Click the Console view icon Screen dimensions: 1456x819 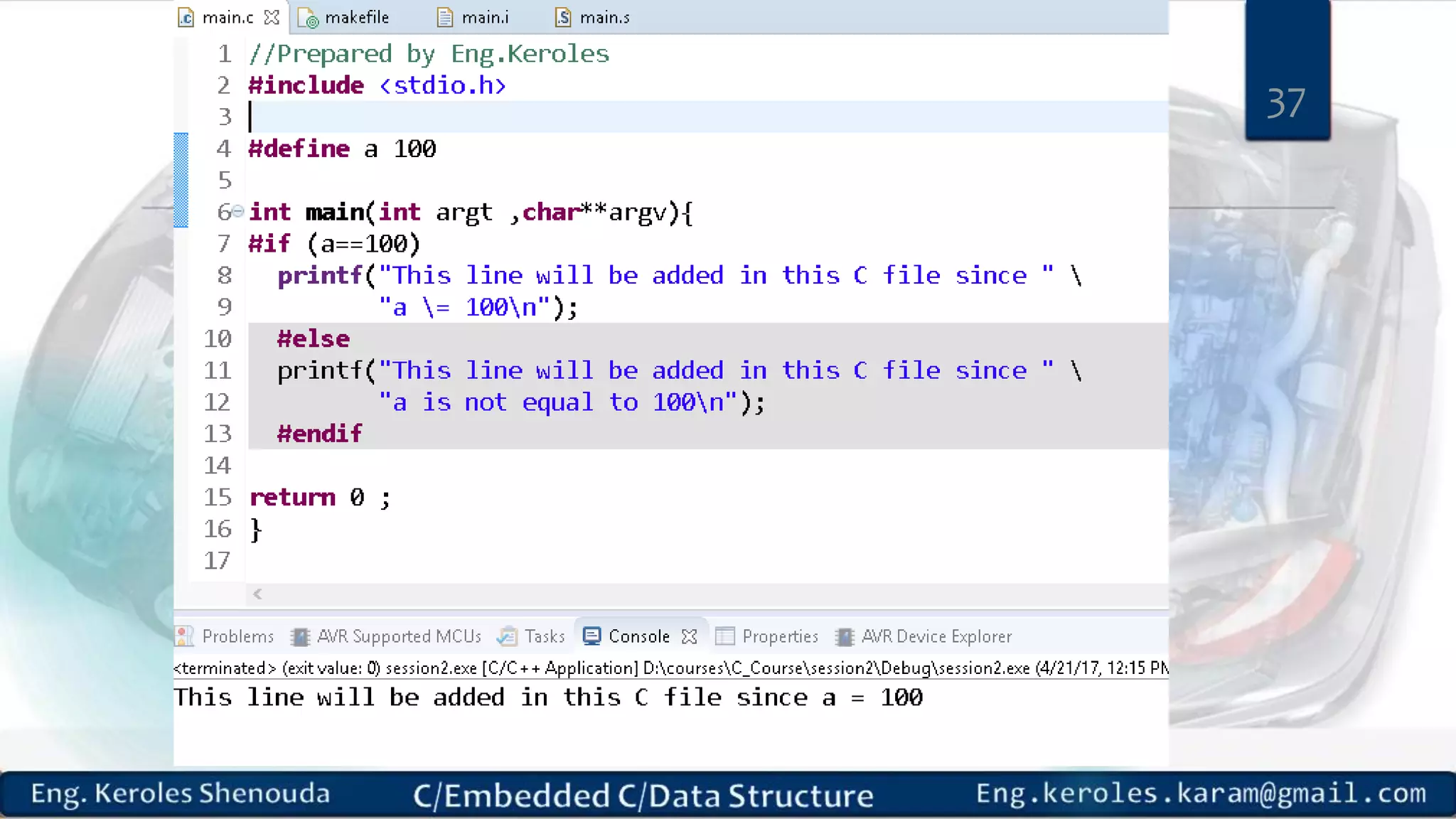coord(591,636)
